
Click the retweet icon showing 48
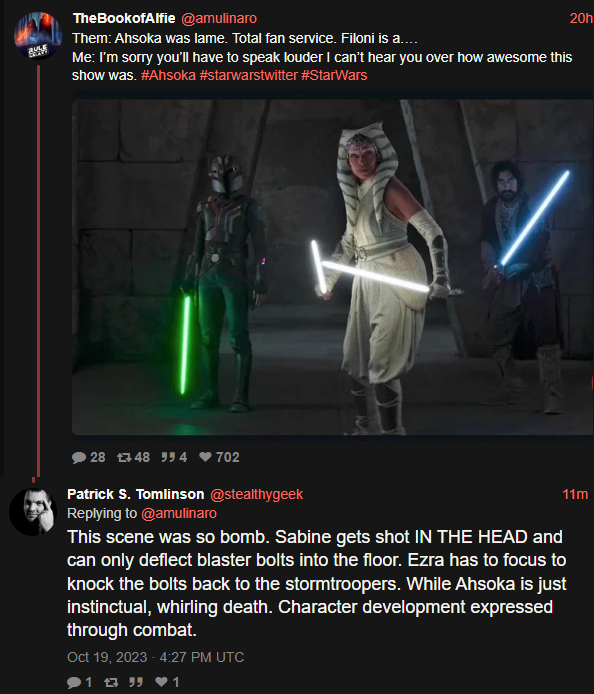(124, 457)
